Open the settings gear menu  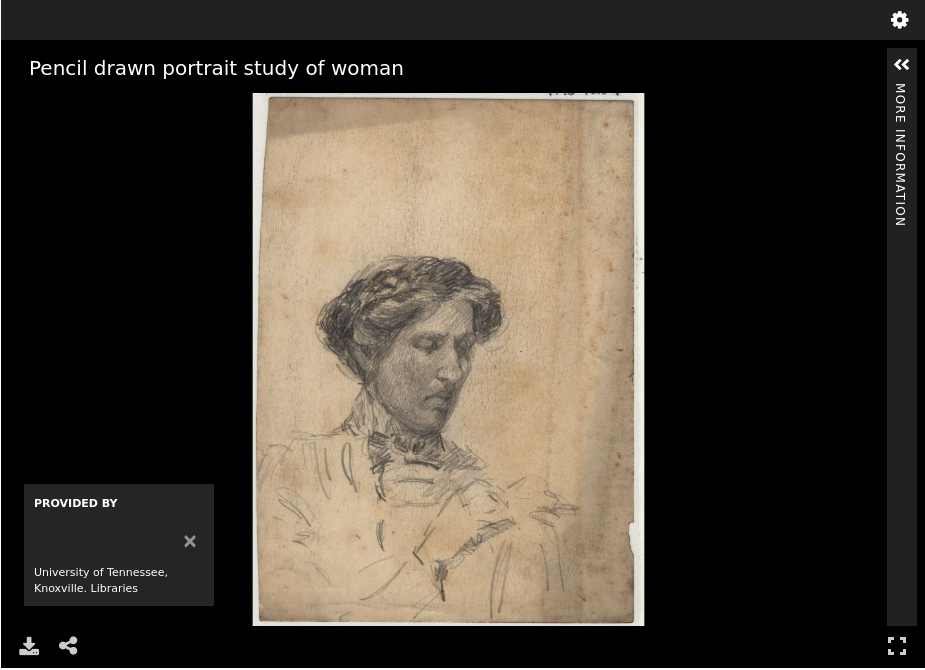coord(899,20)
